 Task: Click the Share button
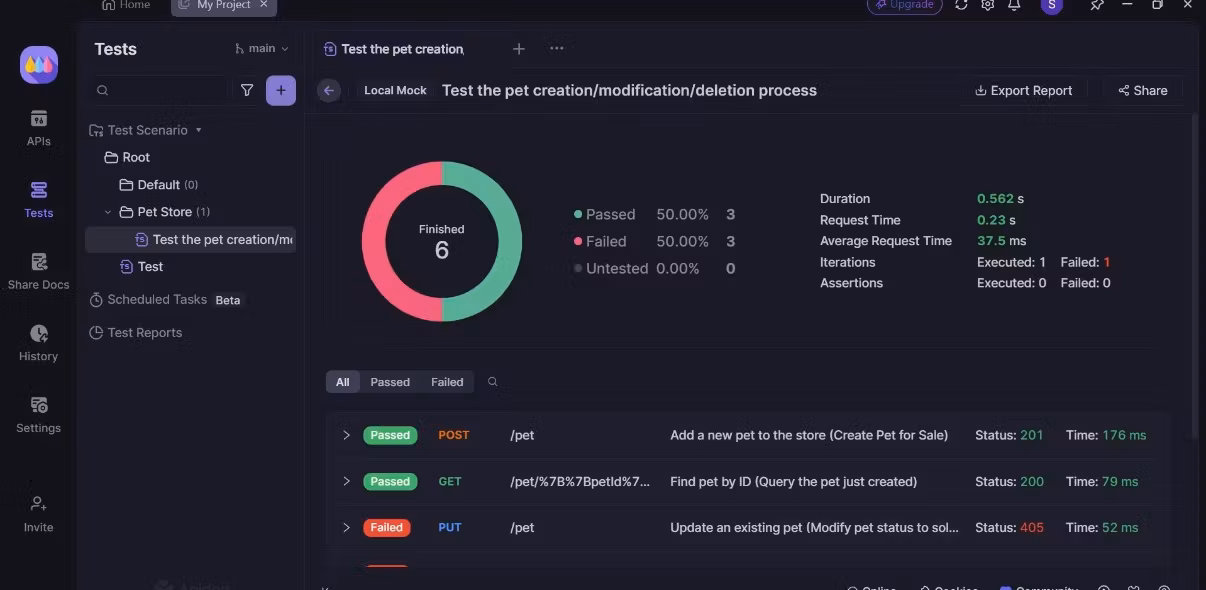[x=1143, y=90]
